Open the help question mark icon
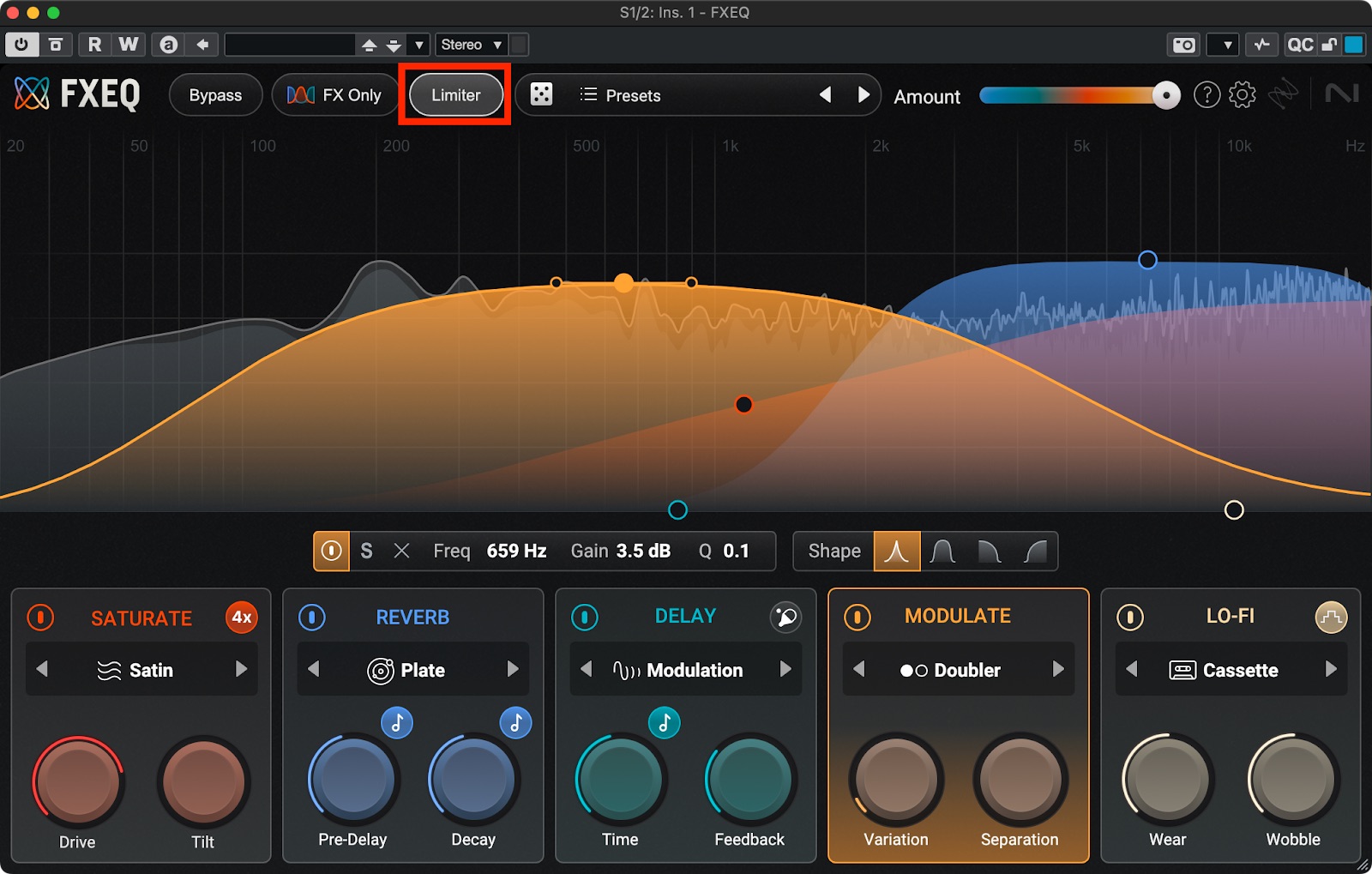 coord(1207,94)
